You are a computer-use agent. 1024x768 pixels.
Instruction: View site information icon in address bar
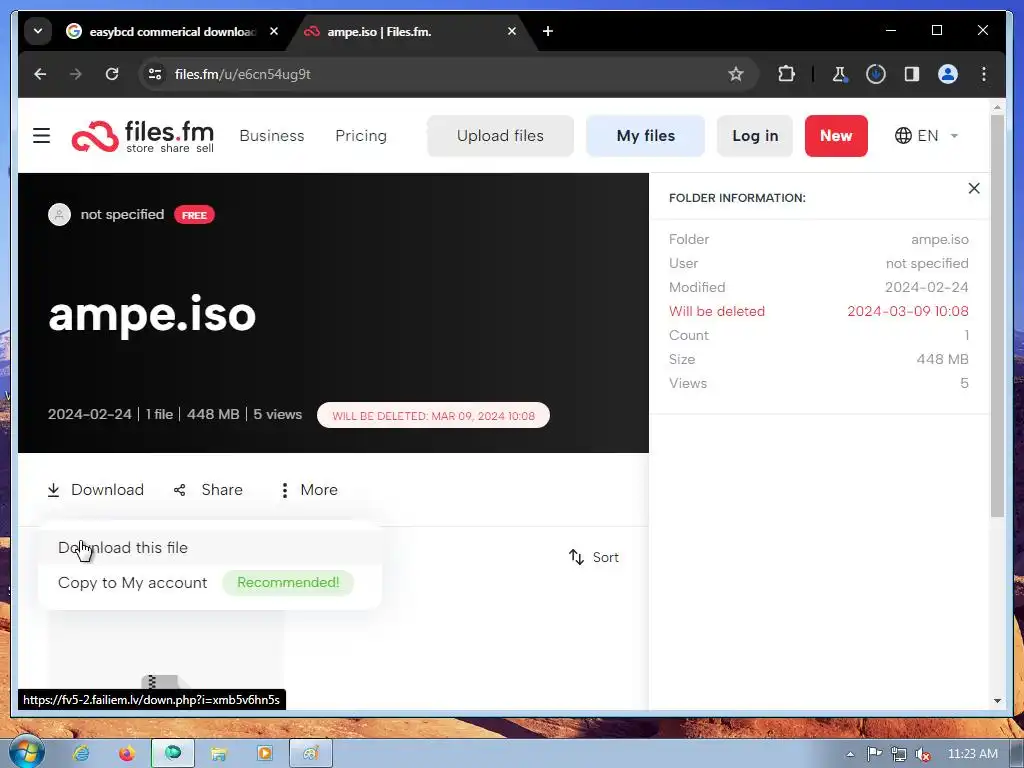pos(155,74)
